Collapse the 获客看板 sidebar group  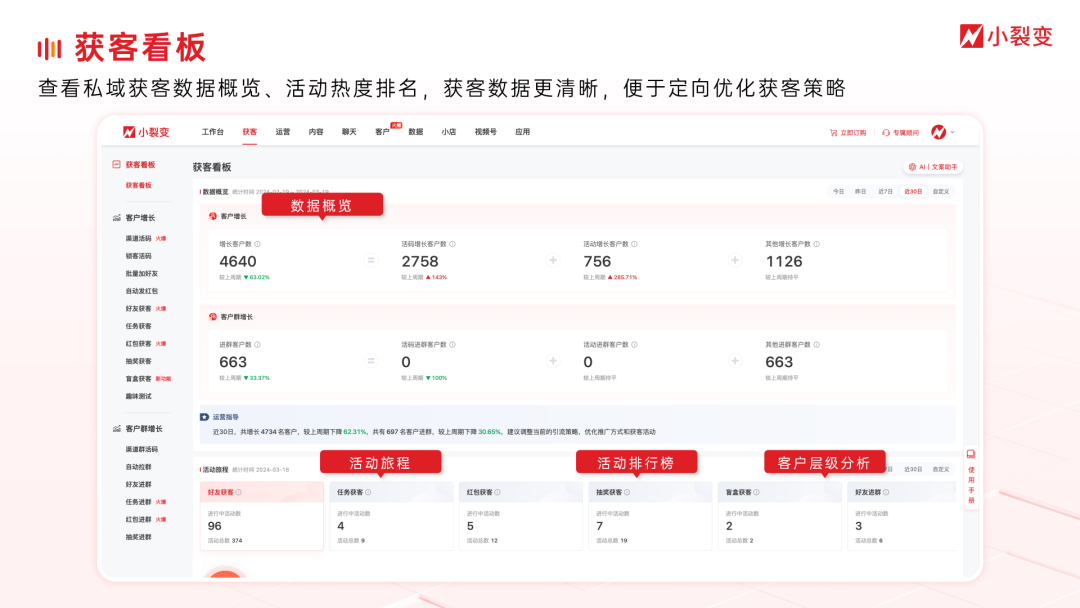click(x=117, y=164)
